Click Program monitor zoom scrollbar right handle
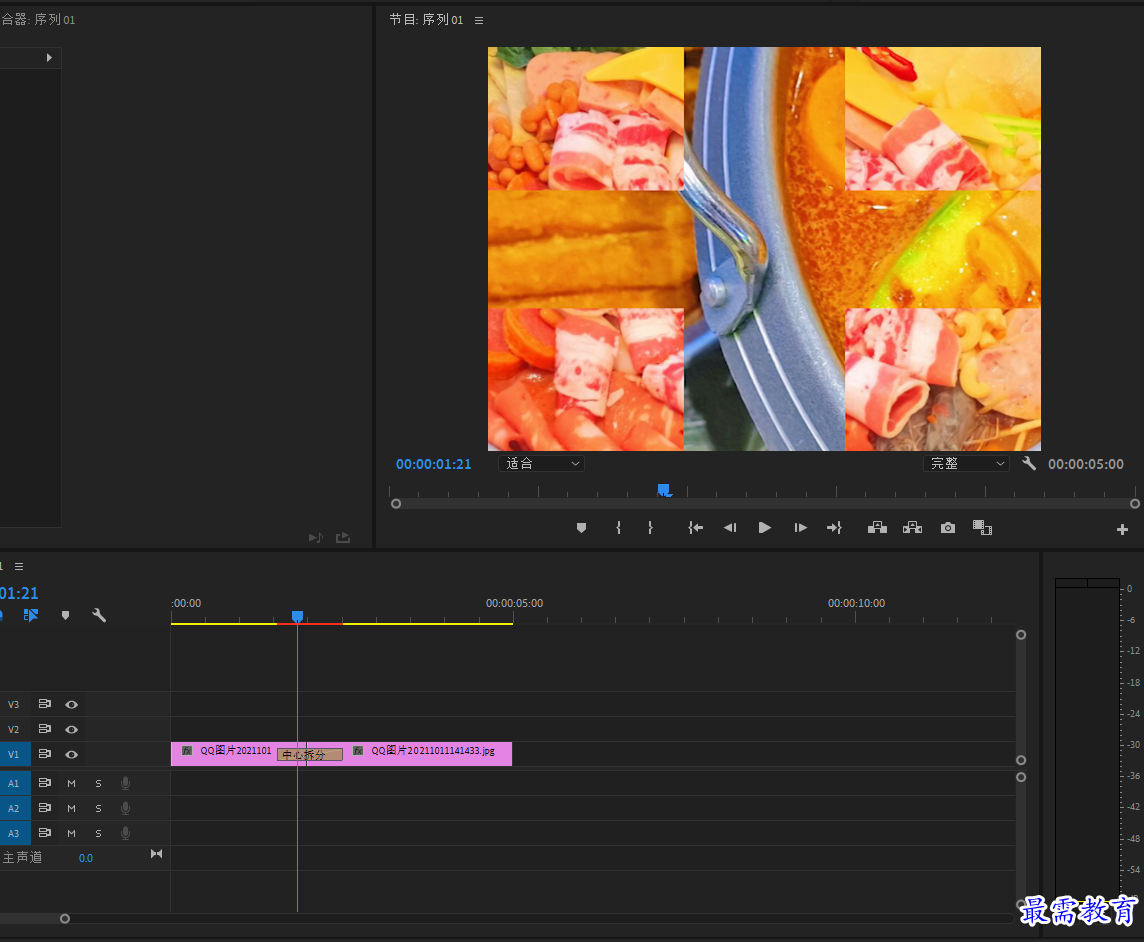The image size is (1144, 942). pos(1135,503)
